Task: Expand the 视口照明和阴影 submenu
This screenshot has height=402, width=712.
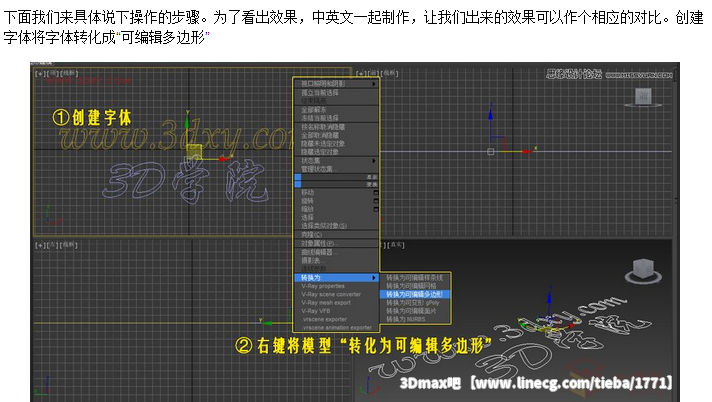Action: point(336,84)
